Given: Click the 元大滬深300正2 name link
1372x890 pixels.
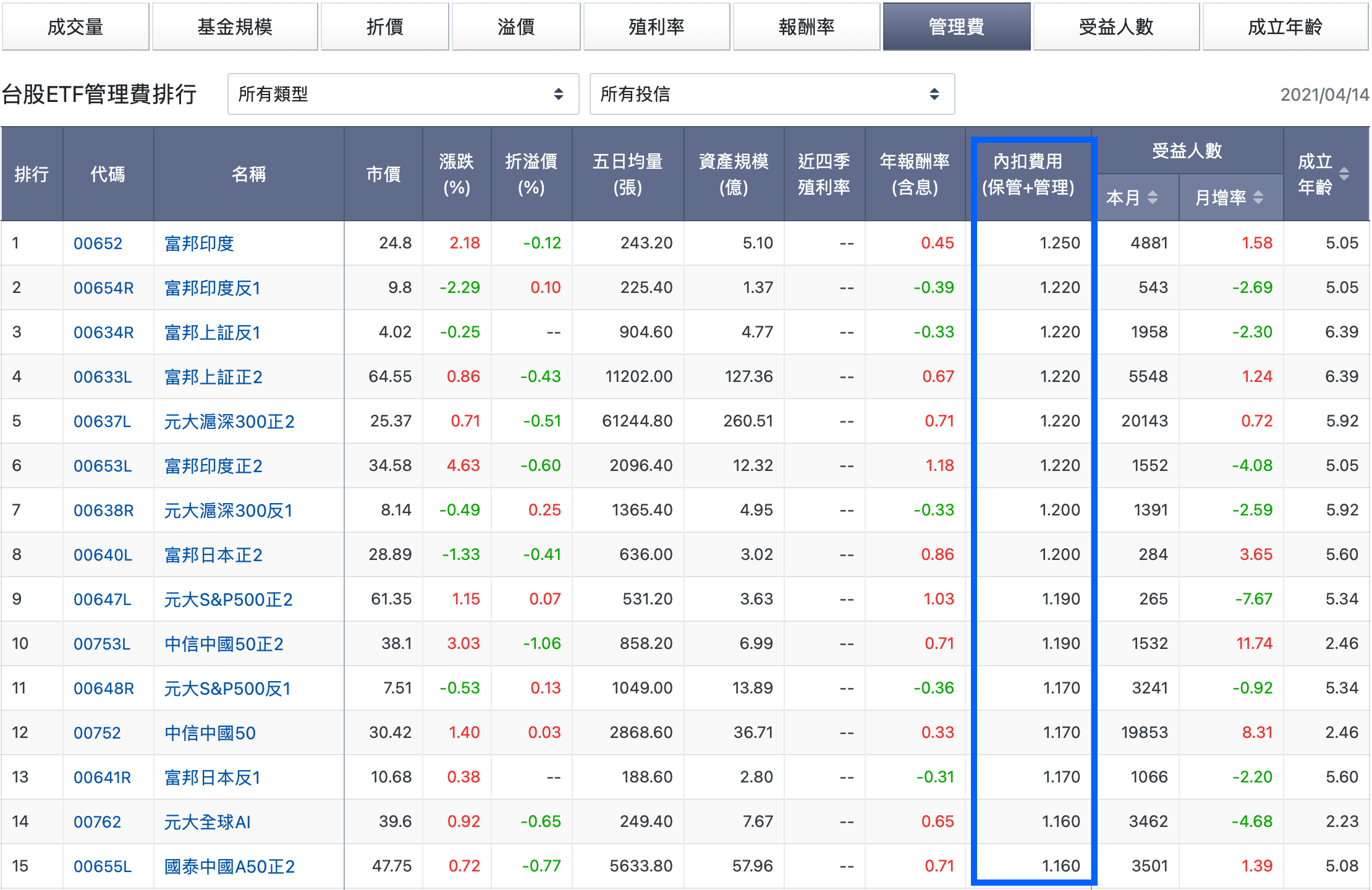Looking at the screenshot, I should 229,422.
